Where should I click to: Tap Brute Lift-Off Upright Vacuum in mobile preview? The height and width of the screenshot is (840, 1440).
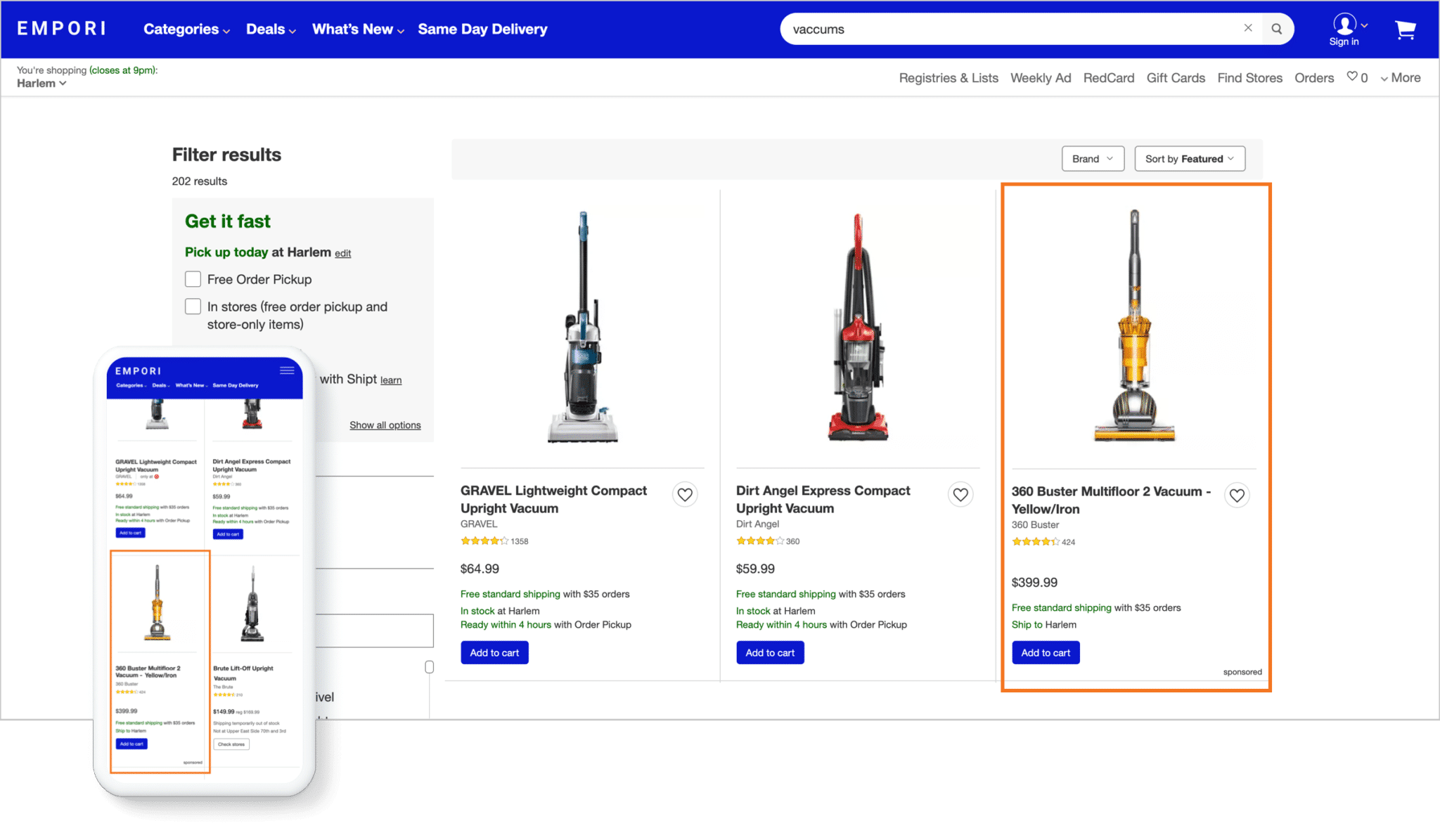[x=243, y=673]
